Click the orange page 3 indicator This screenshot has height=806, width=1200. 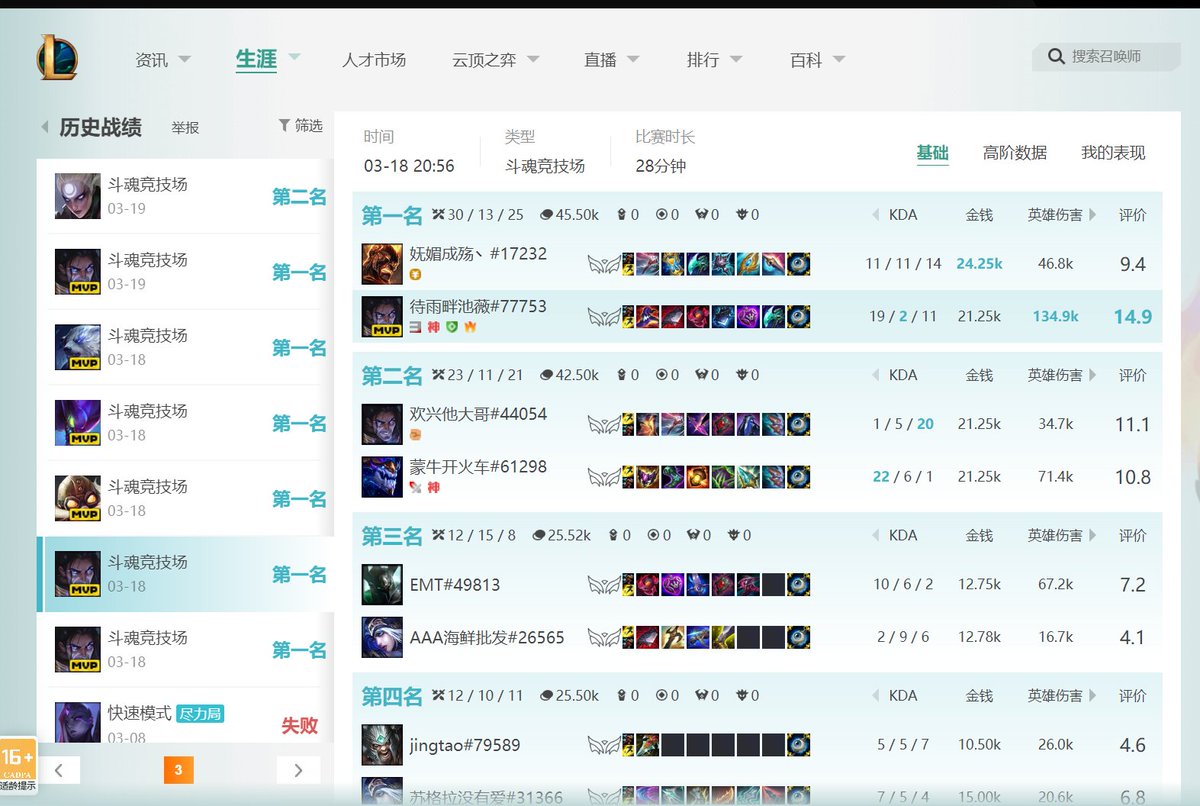[x=178, y=769]
